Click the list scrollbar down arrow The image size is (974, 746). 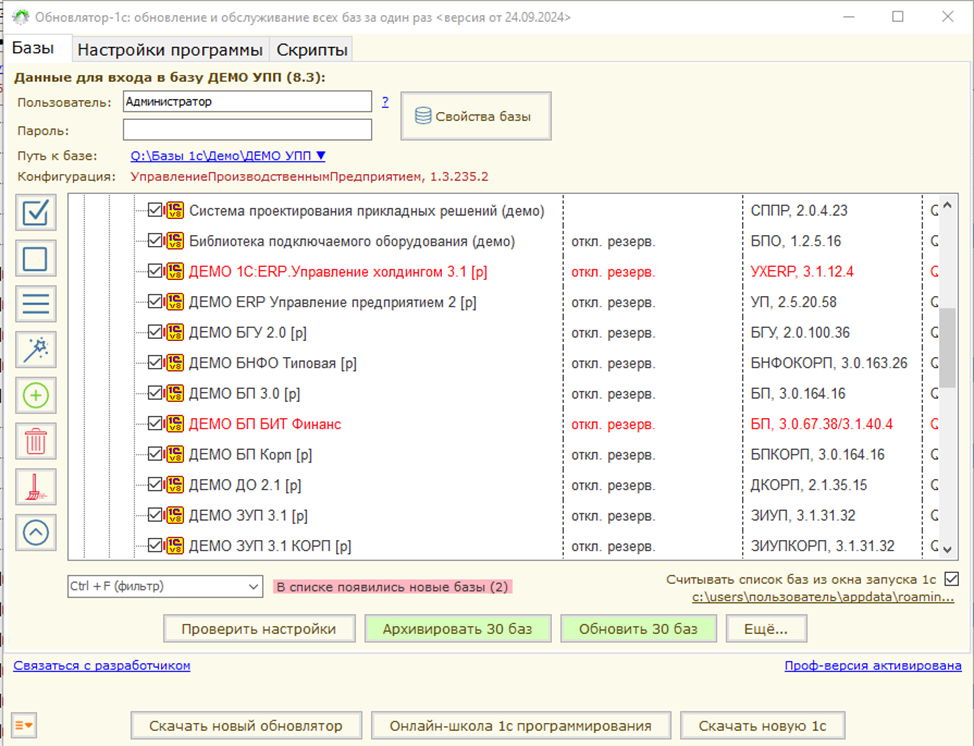(947, 549)
